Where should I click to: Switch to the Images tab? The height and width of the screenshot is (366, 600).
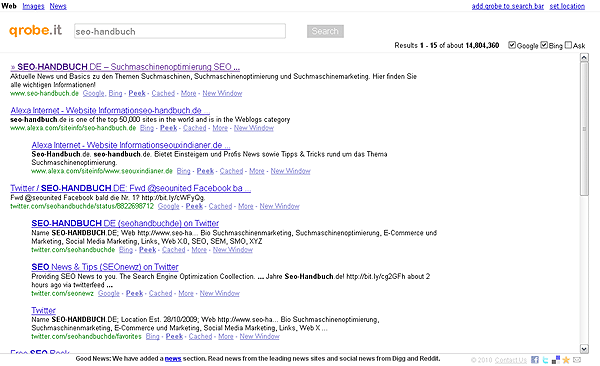coord(33,6)
